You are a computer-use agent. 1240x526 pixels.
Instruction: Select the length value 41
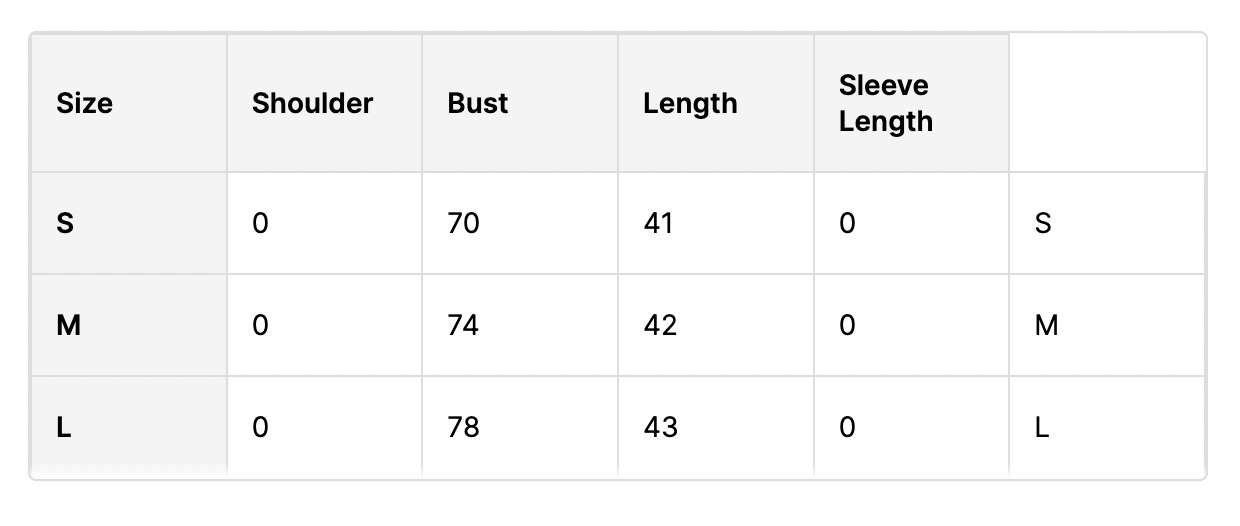pos(659,223)
